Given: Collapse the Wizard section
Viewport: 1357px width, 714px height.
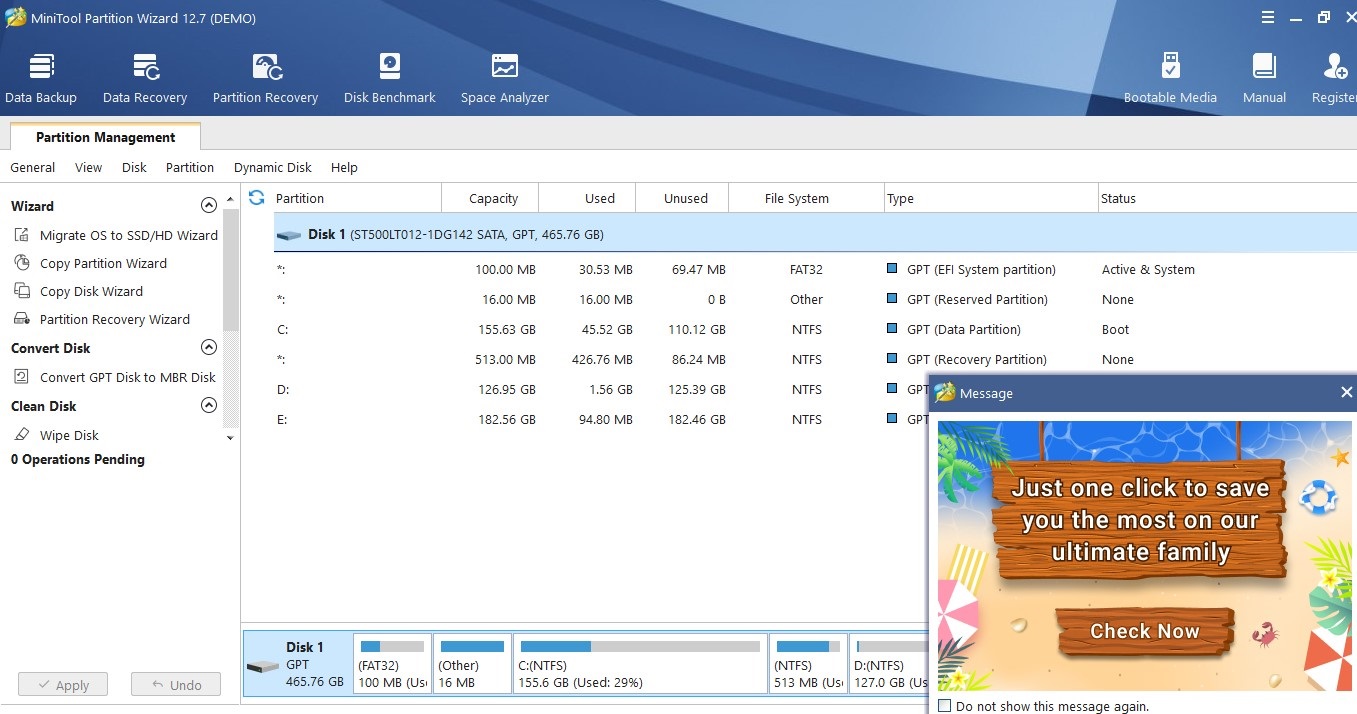Looking at the screenshot, I should pyautogui.click(x=209, y=206).
